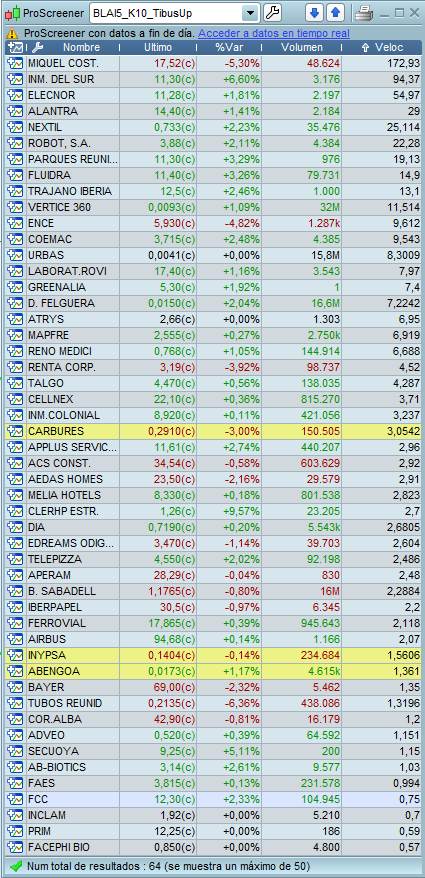Select the D. FELGUERA row name

pyautogui.click(x=61, y=303)
